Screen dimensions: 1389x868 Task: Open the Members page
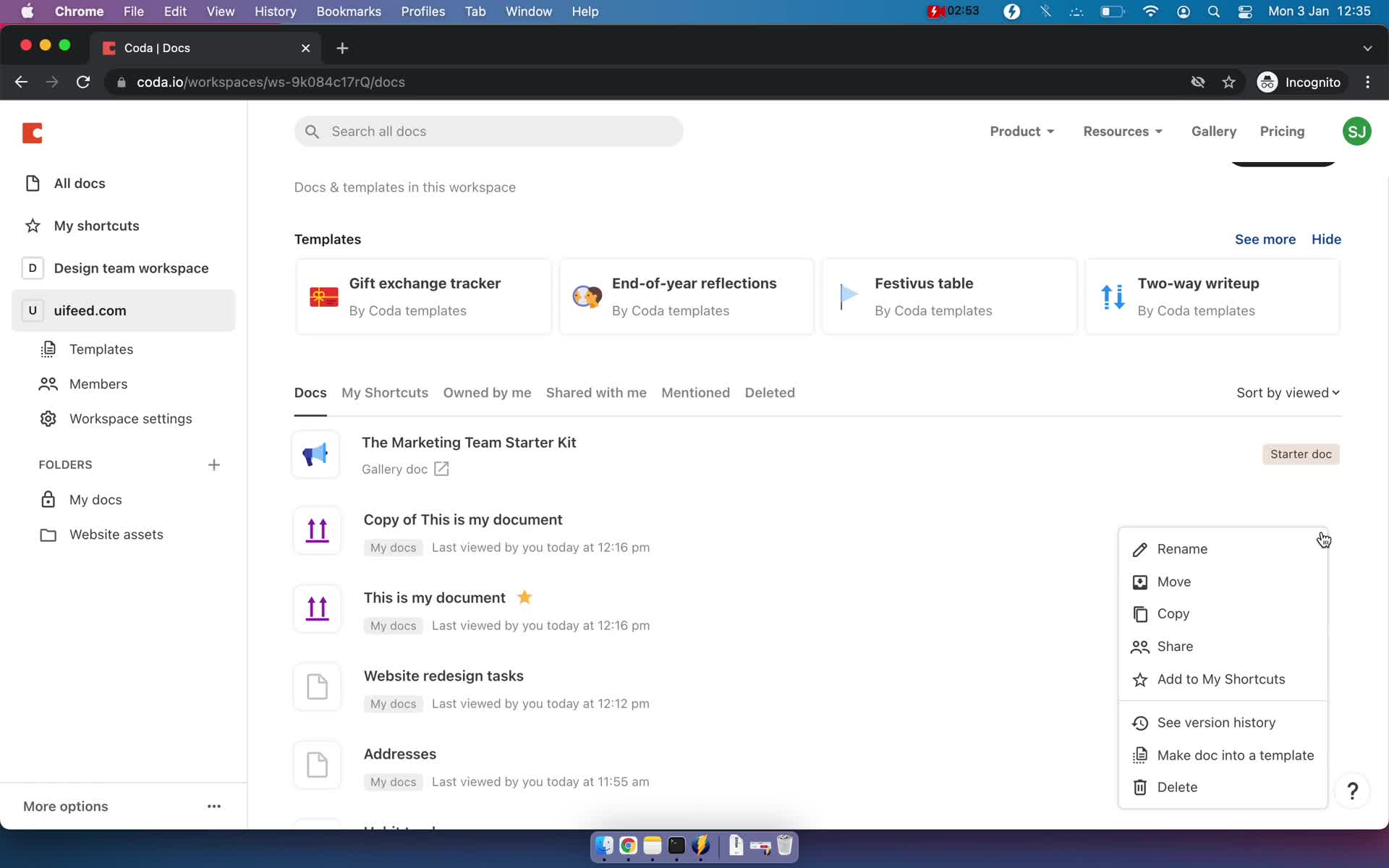(x=98, y=384)
